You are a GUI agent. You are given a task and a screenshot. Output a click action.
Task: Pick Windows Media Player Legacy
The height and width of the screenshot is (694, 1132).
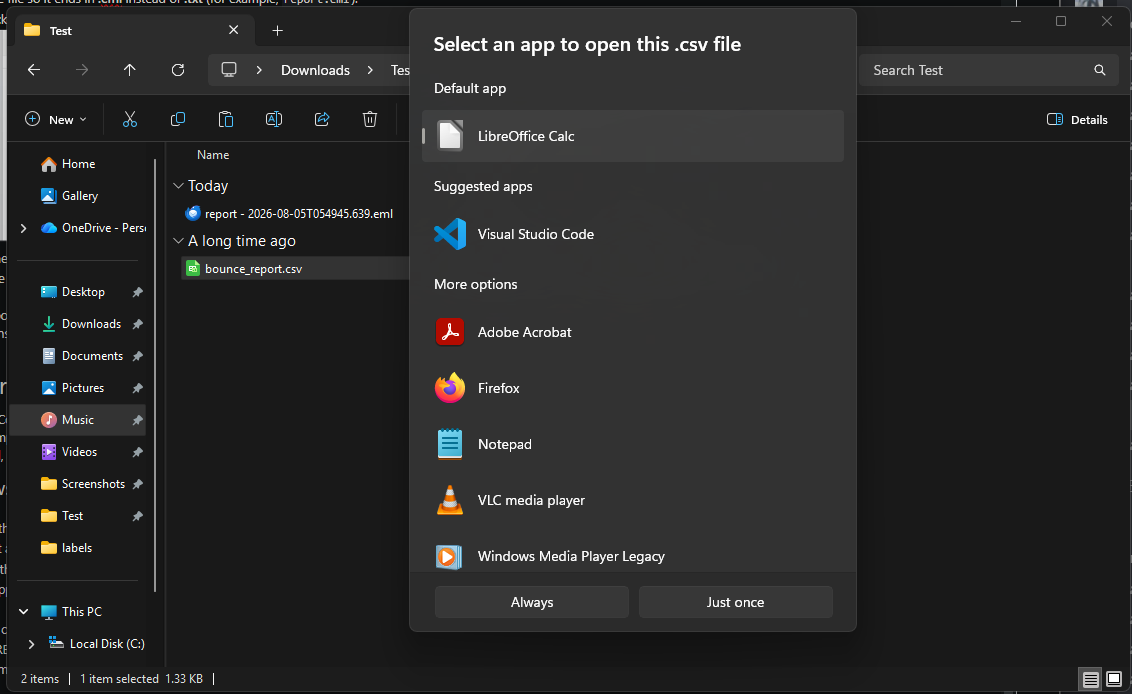632,556
